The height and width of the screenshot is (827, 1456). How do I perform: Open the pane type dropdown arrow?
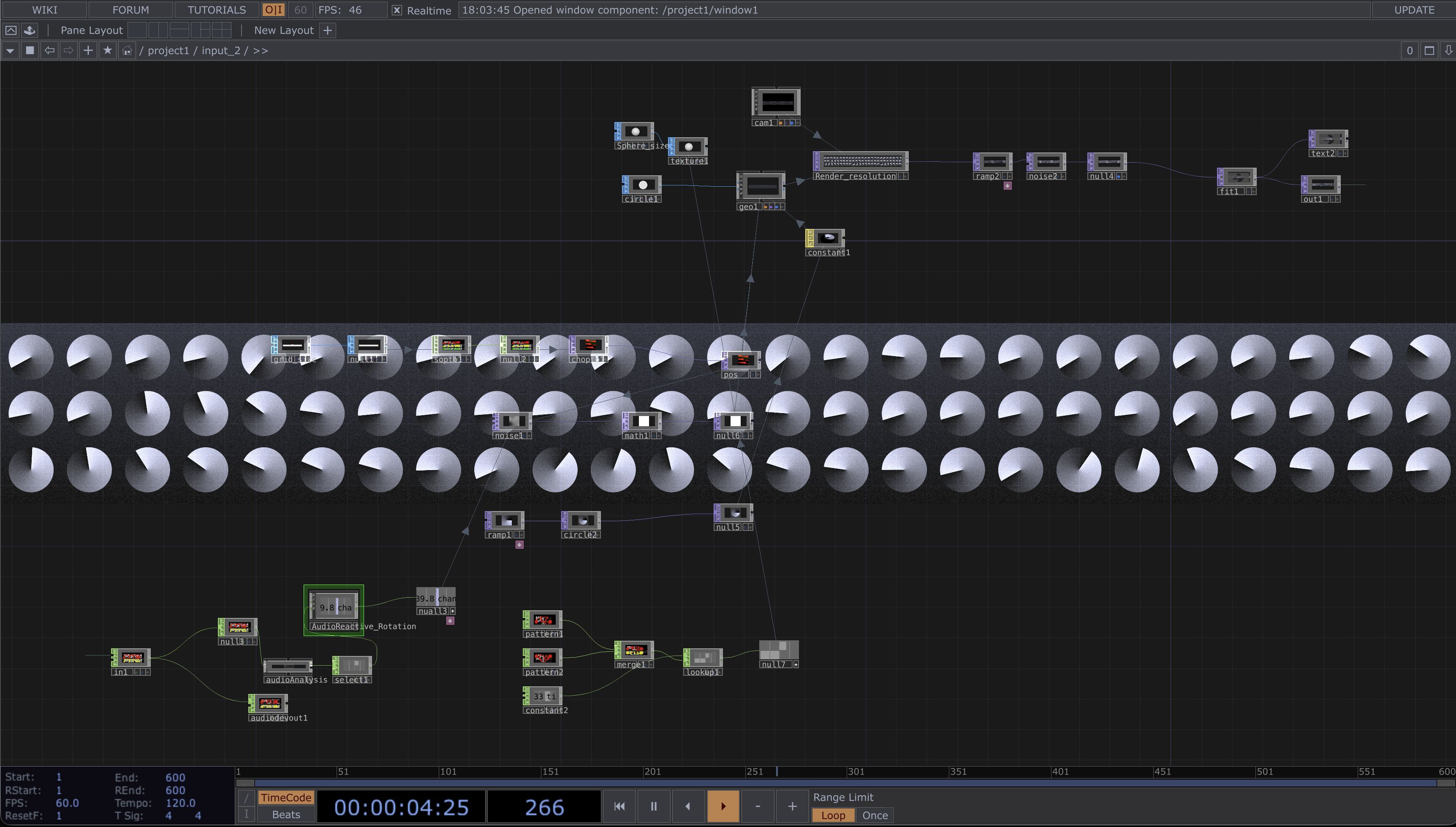(x=10, y=51)
